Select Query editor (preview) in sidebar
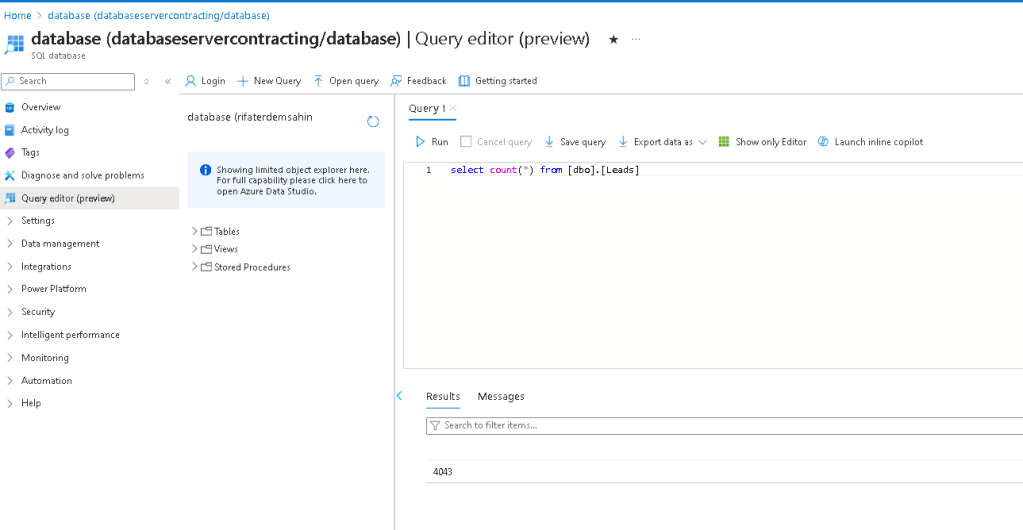1023x530 pixels. (89, 198)
